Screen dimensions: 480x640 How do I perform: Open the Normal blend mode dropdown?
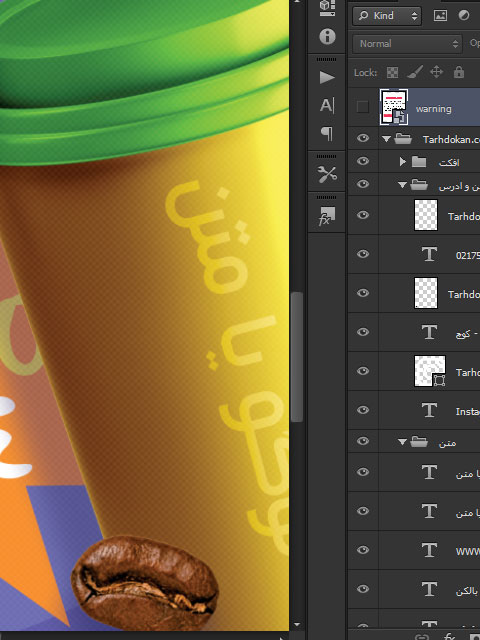(407, 44)
